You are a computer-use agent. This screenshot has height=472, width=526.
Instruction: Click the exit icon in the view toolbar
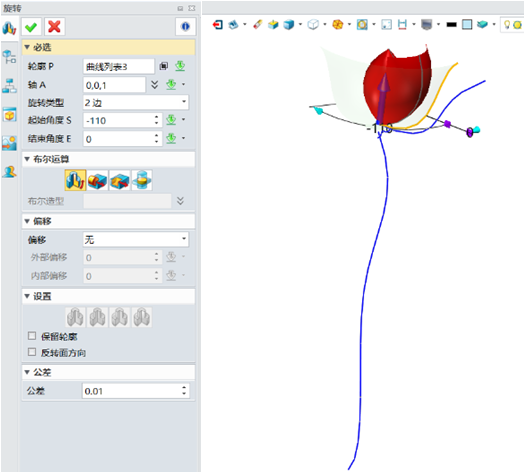217,24
